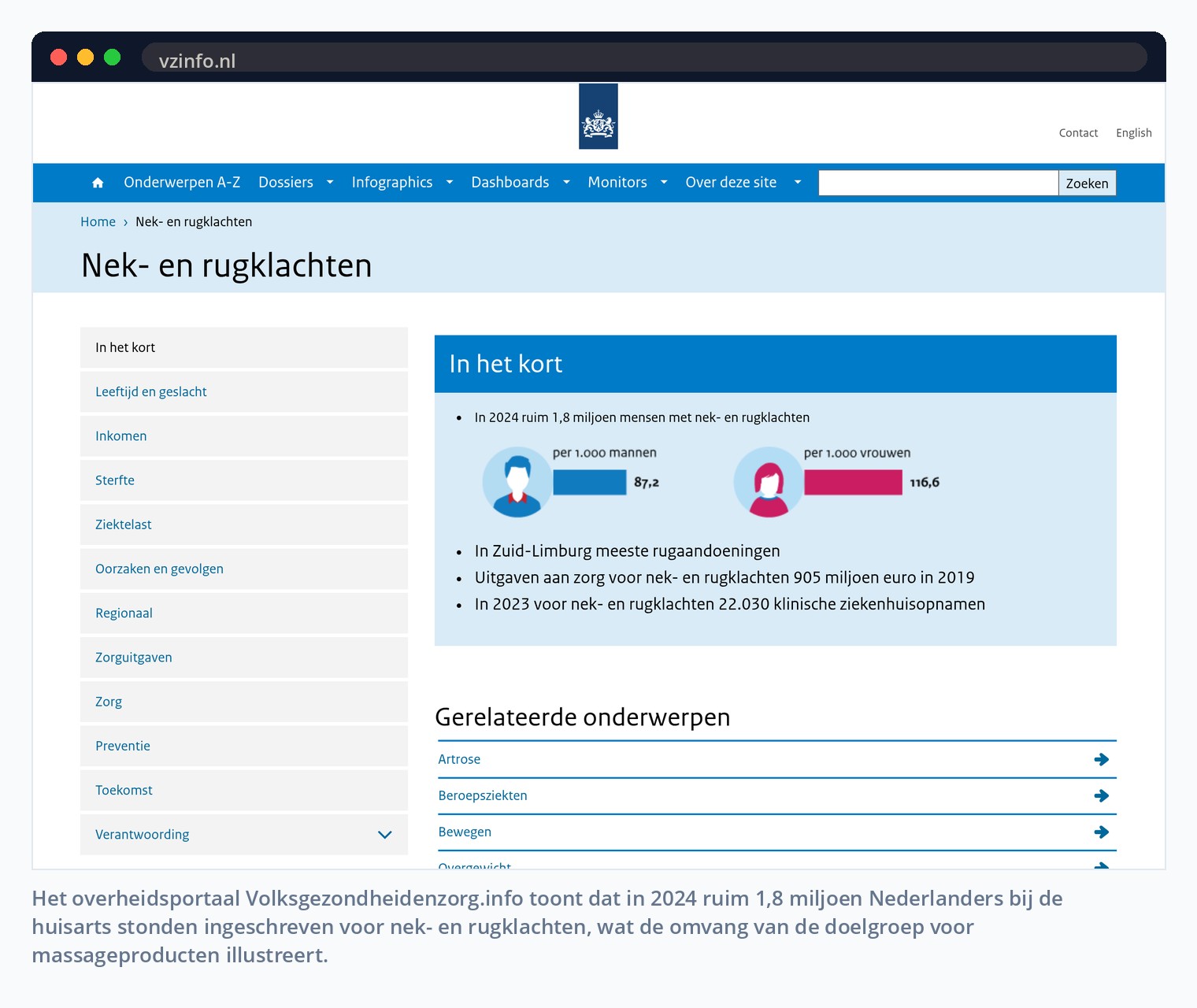The height and width of the screenshot is (1008, 1197).
Task: Click the 22.030 klinische ziekenhuisopnamen text
Action: tap(730, 604)
